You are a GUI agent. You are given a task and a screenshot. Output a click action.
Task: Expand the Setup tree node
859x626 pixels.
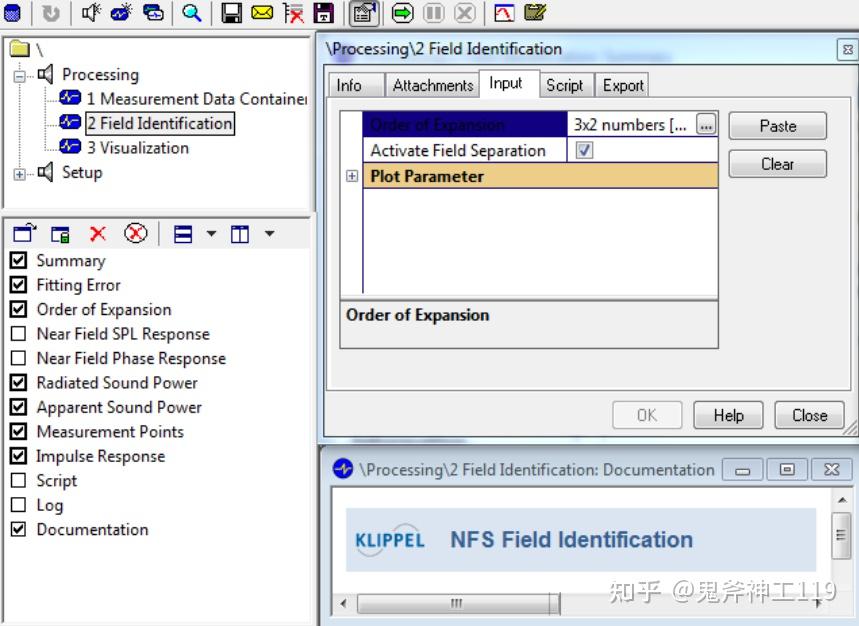tap(19, 174)
